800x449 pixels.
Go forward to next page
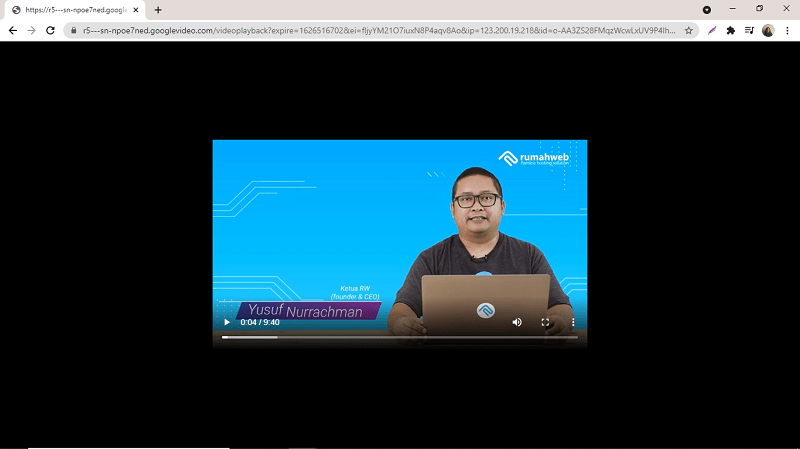coord(32,31)
